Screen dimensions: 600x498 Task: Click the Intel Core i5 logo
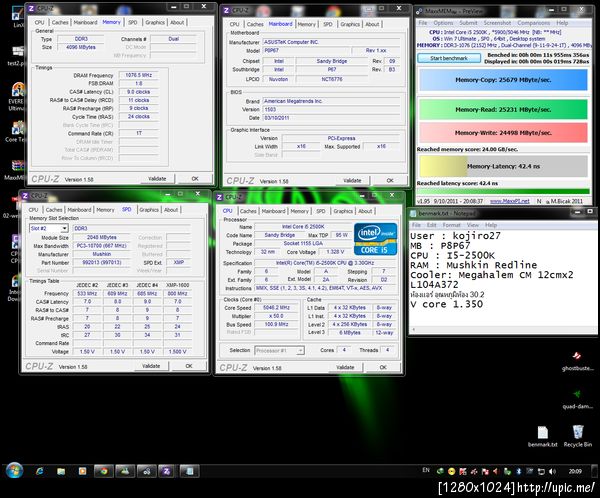(x=375, y=239)
